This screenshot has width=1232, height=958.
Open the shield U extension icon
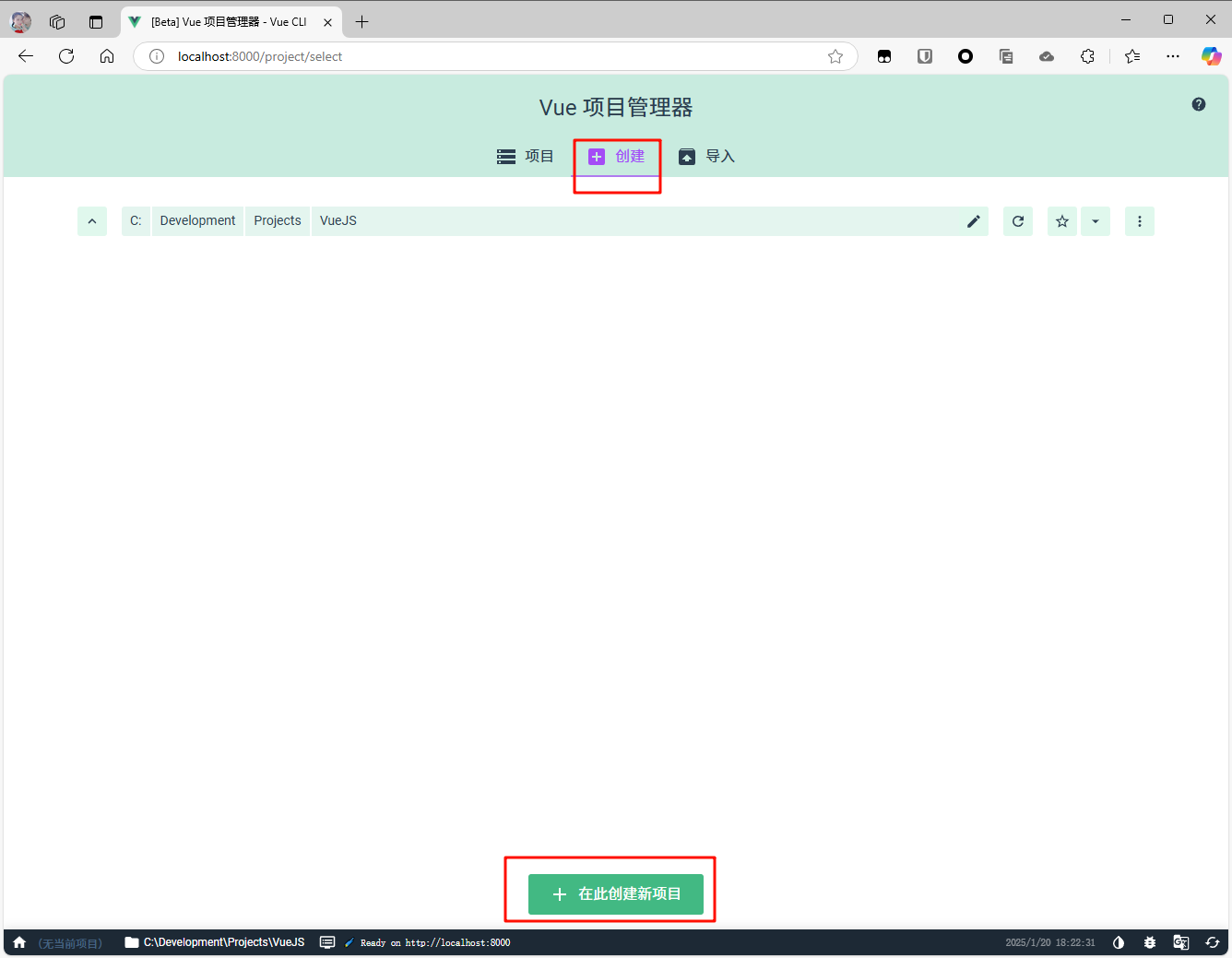(925, 56)
